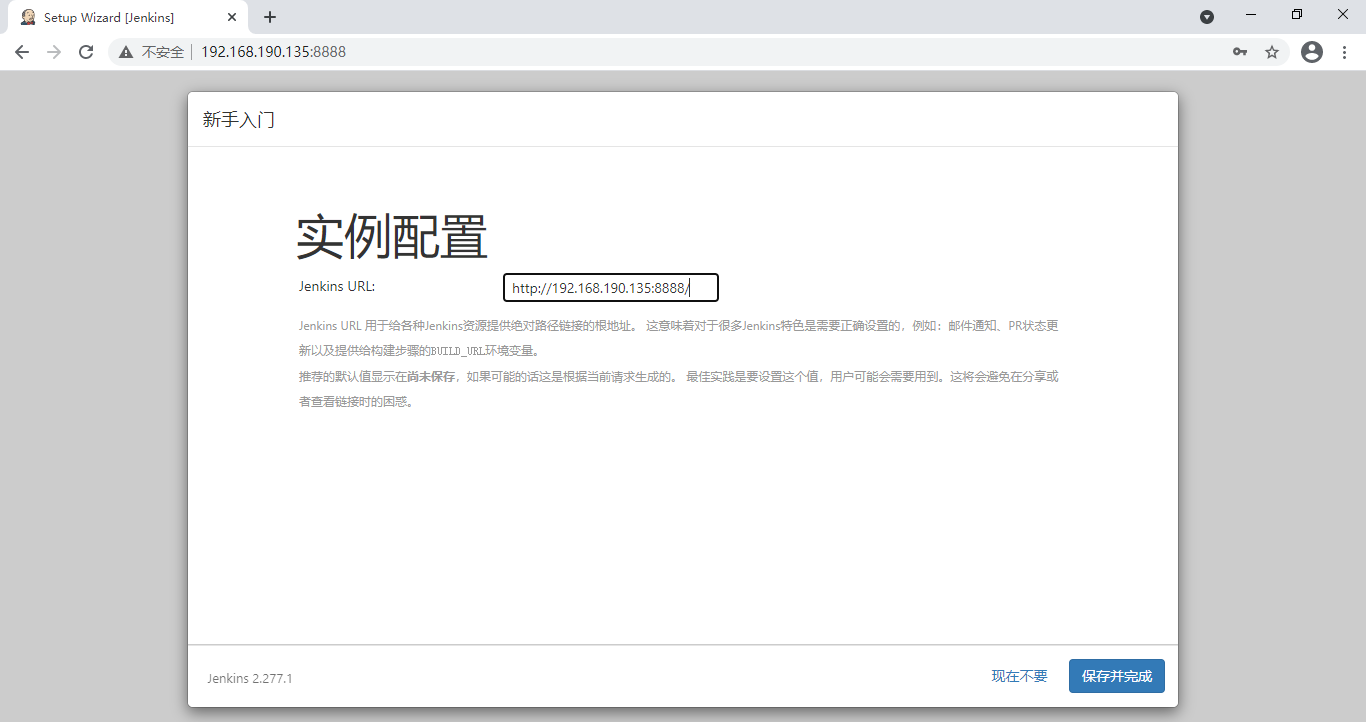Bookmark this page with star icon

1272,52
